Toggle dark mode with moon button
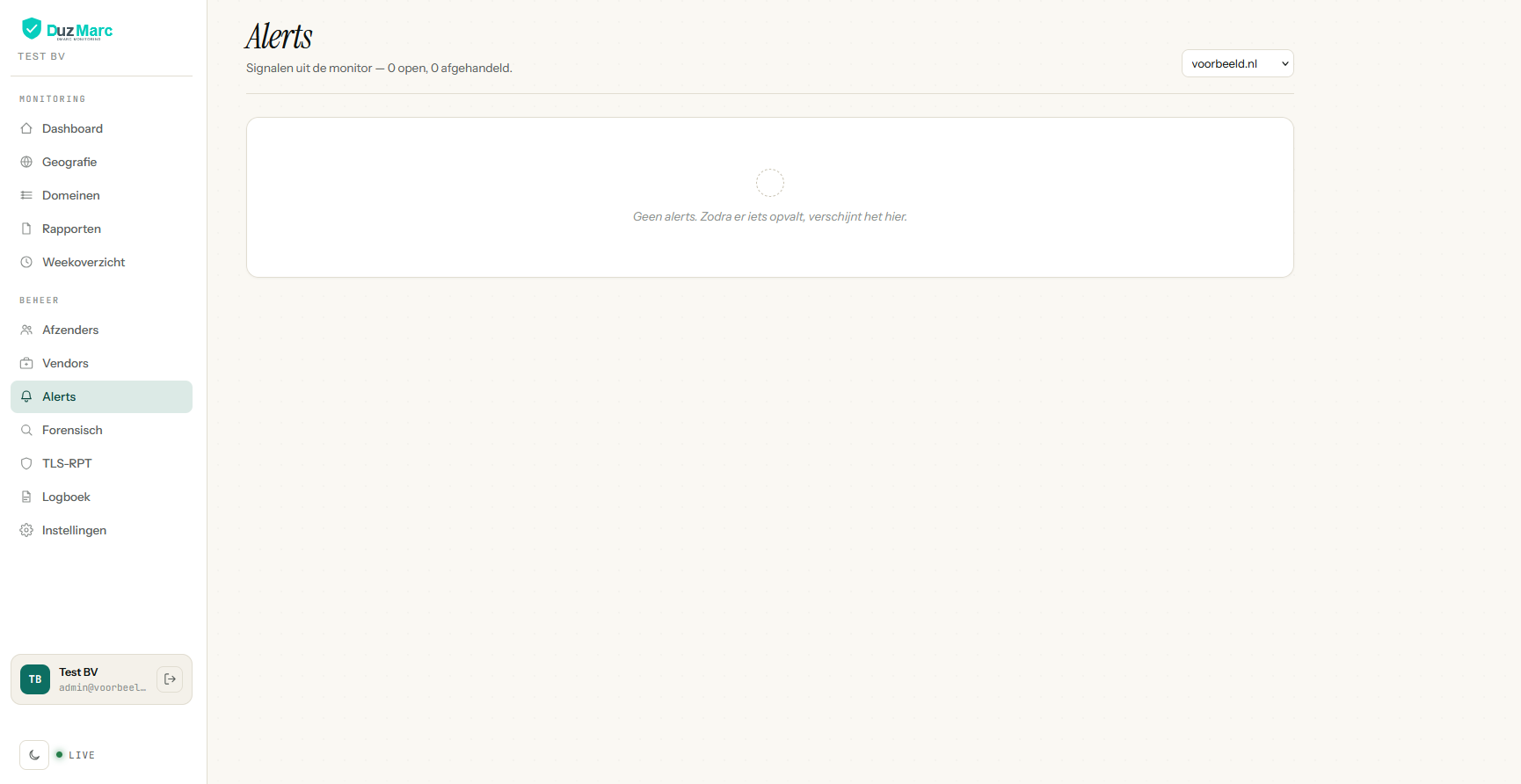The image size is (1521, 784). coord(34,755)
